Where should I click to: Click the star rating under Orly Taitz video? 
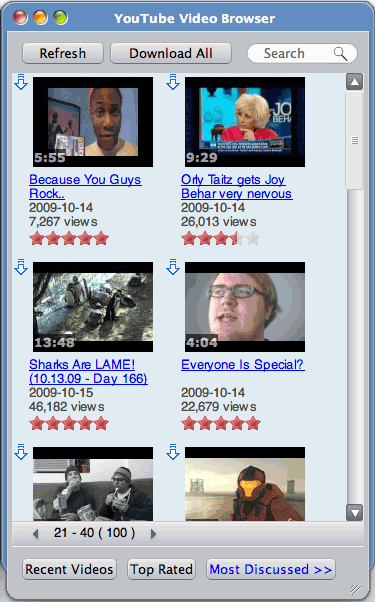click(x=221, y=239)
